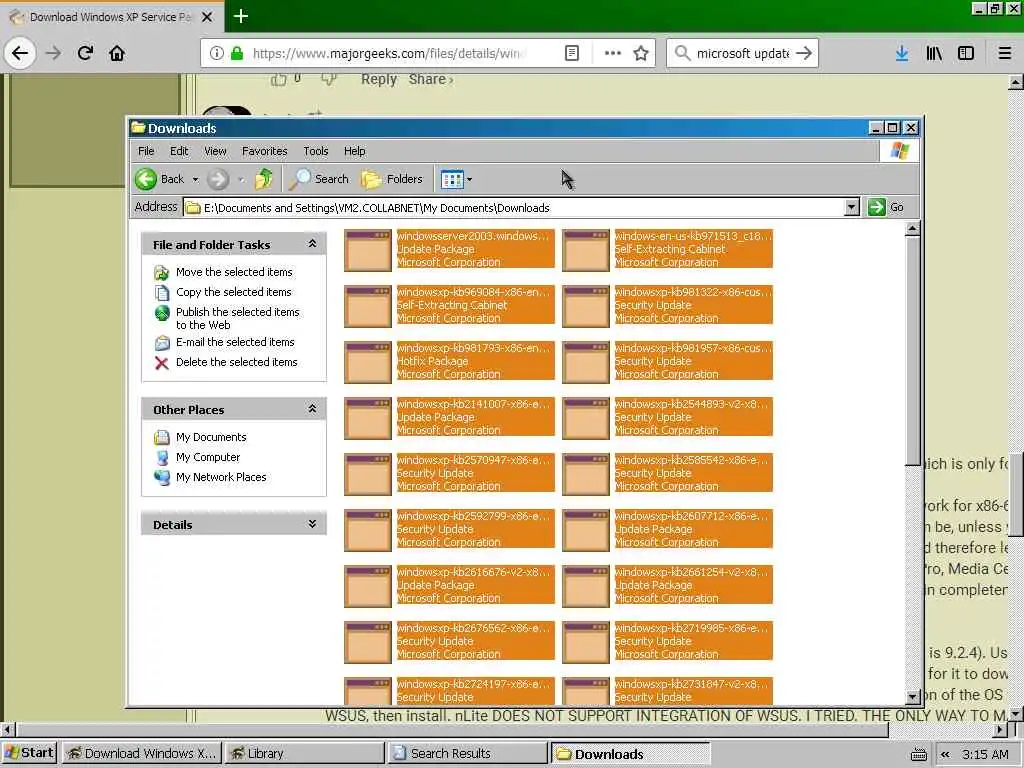Open the Help menu
1024x768 pixels.
355,151
